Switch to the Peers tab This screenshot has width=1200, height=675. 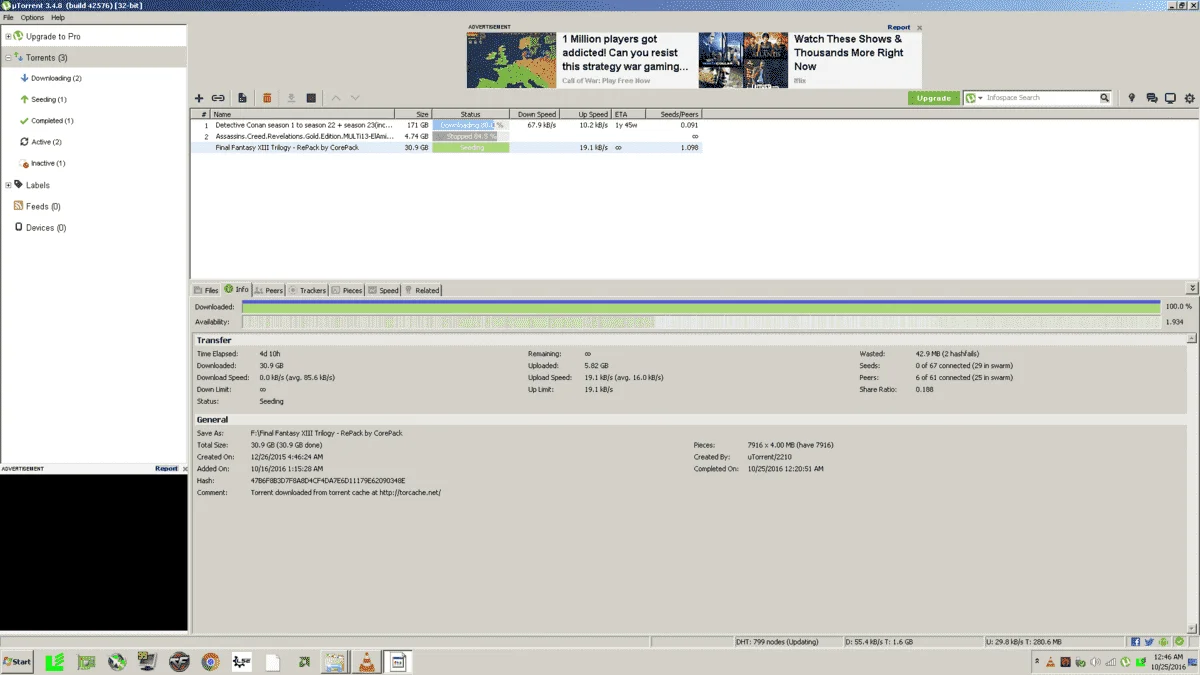pyautogui.click(x=269, y=290)
